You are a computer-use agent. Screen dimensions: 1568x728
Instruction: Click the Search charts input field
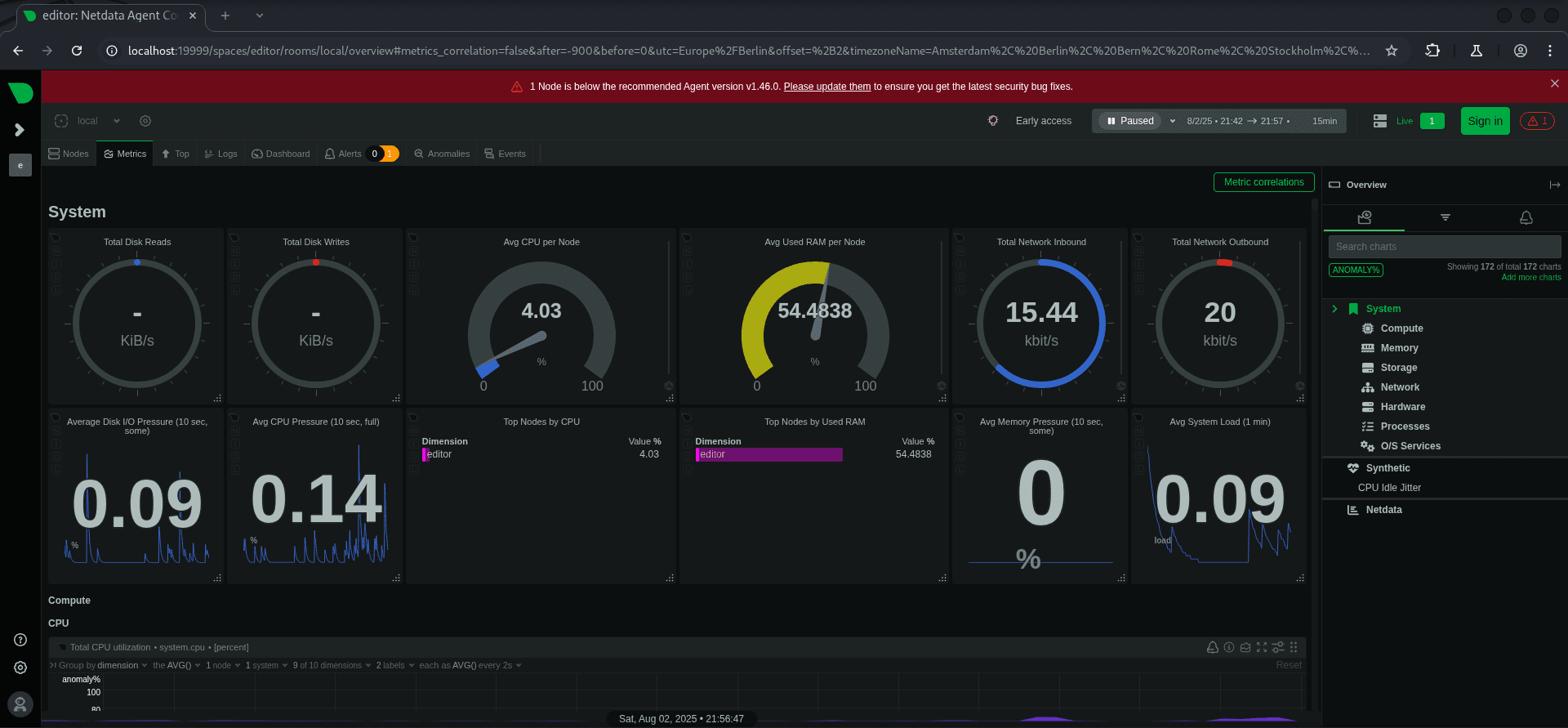pyautogui.click(x=1444, y=247)
